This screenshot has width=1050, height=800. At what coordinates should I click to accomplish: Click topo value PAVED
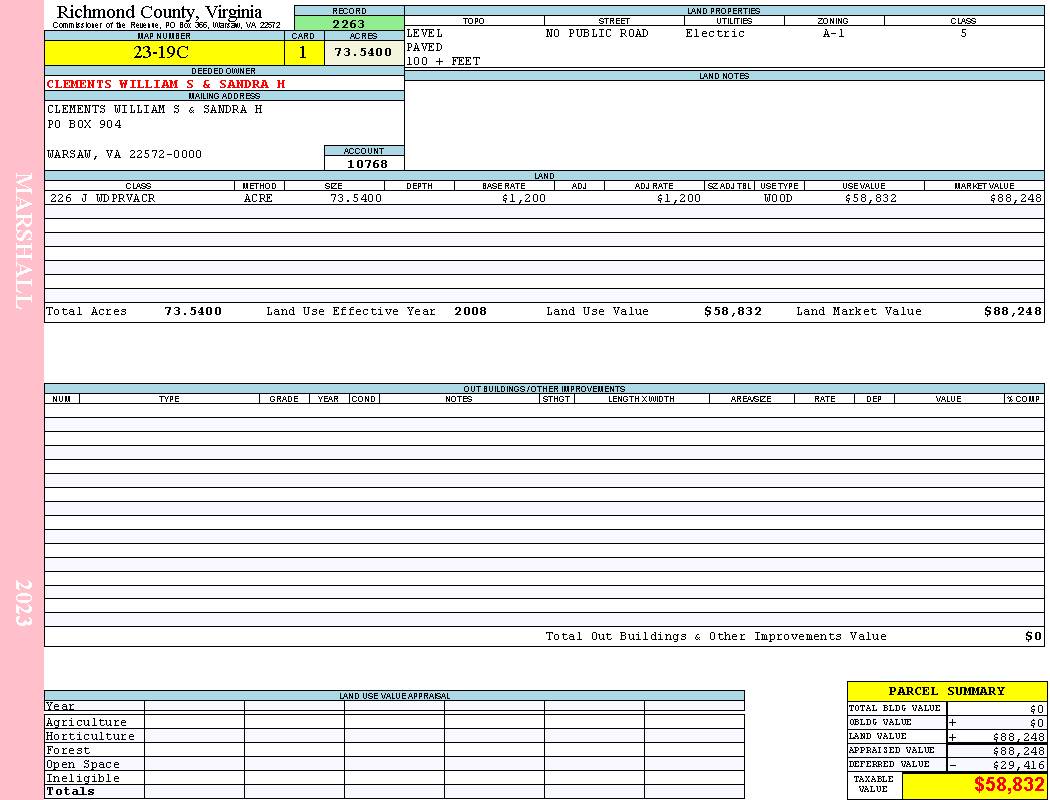425,47
